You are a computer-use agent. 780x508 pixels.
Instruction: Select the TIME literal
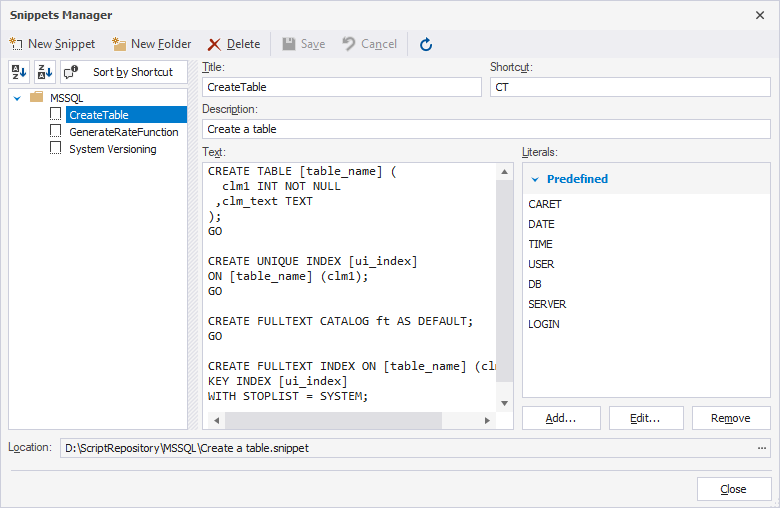point(540,244)
